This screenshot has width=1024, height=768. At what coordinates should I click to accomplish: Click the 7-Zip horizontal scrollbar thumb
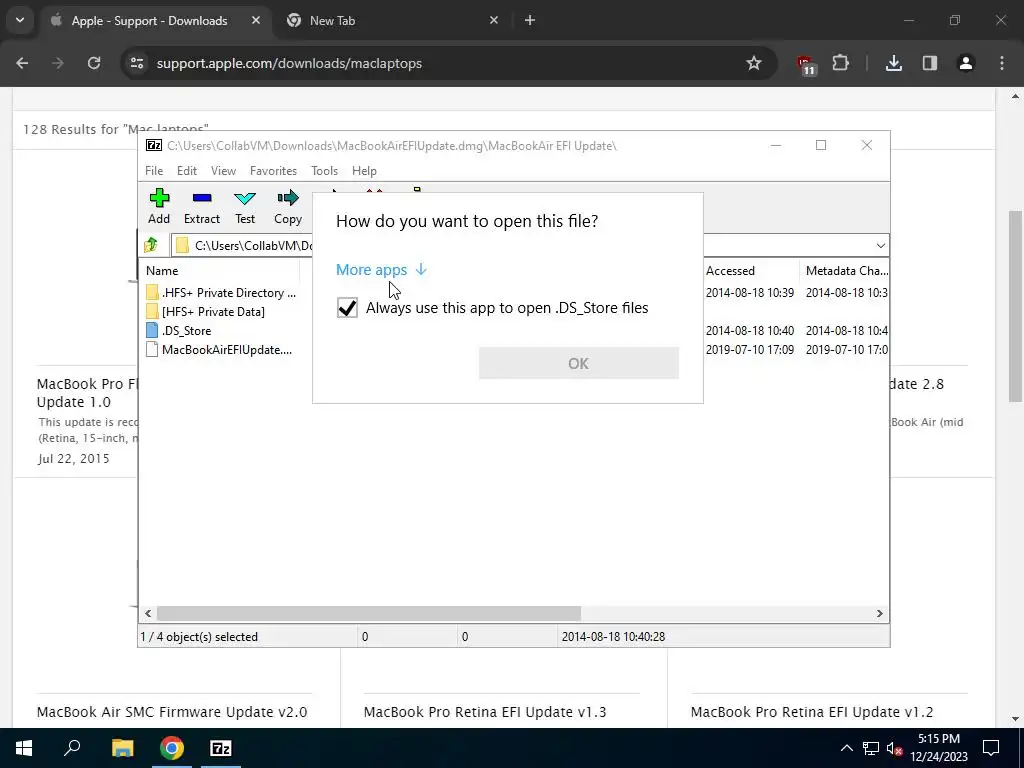[x=369, y=613]
